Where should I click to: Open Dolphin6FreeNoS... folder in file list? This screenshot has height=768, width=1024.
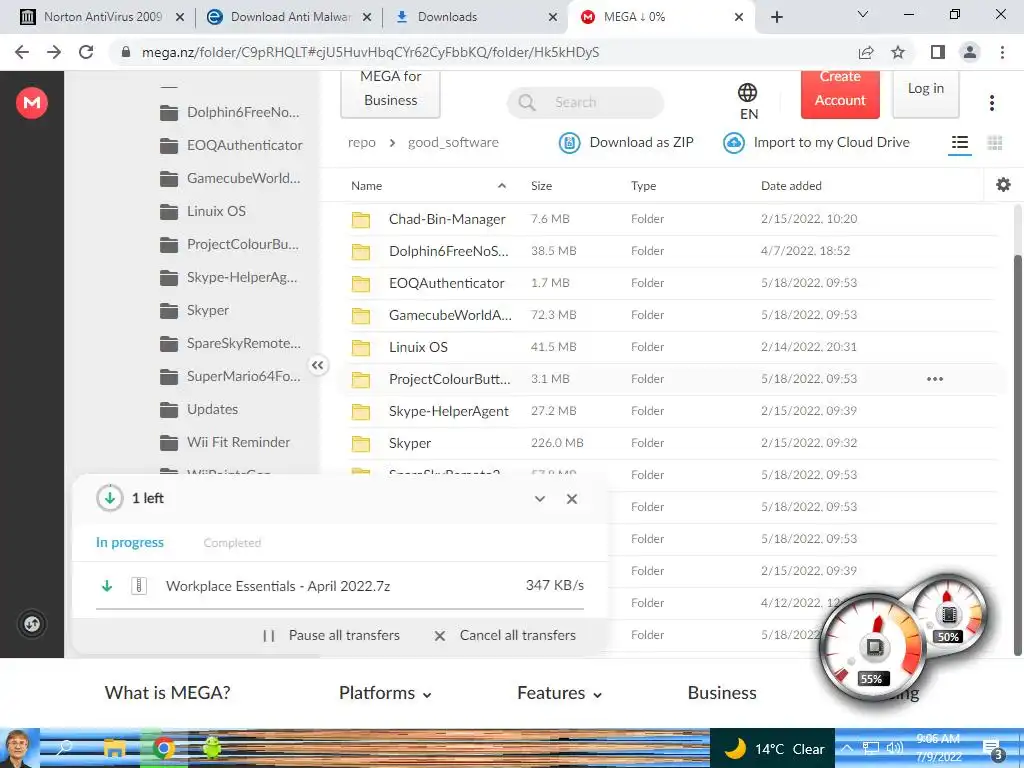(x=673, y=251)
